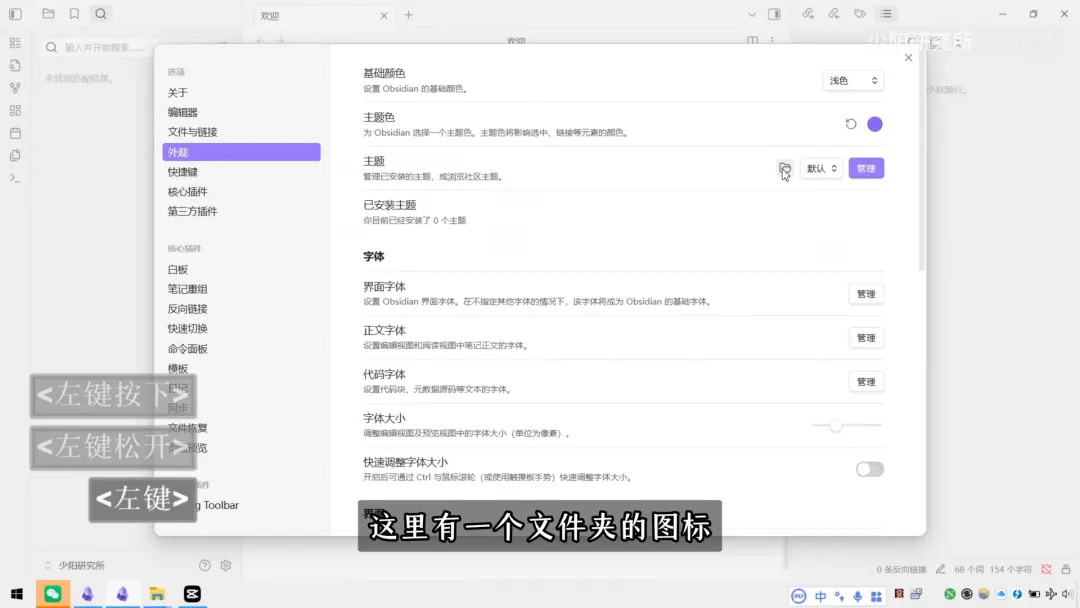
Task: Open the 浅色 base color dropdown
Action: [x=853, y=80]
